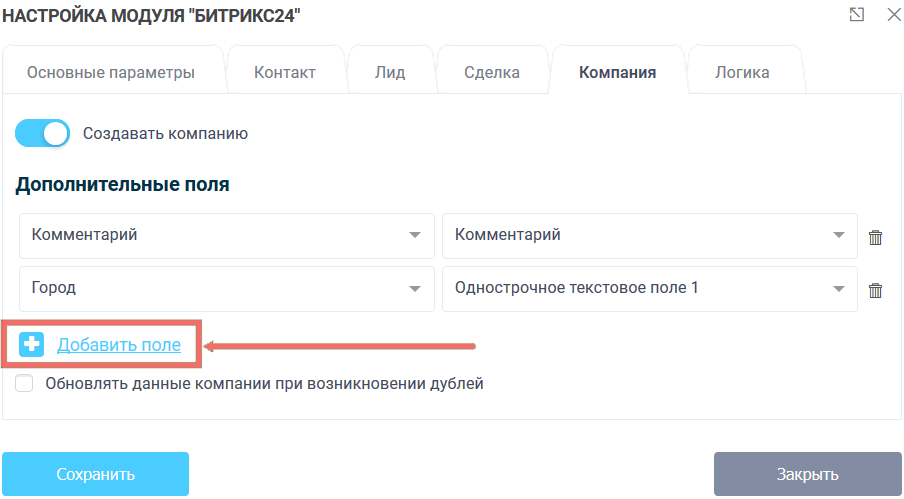This screenshot has height=499, width=904.
Task: Open the left Комментарий dropdown
Action: [226, 236]
